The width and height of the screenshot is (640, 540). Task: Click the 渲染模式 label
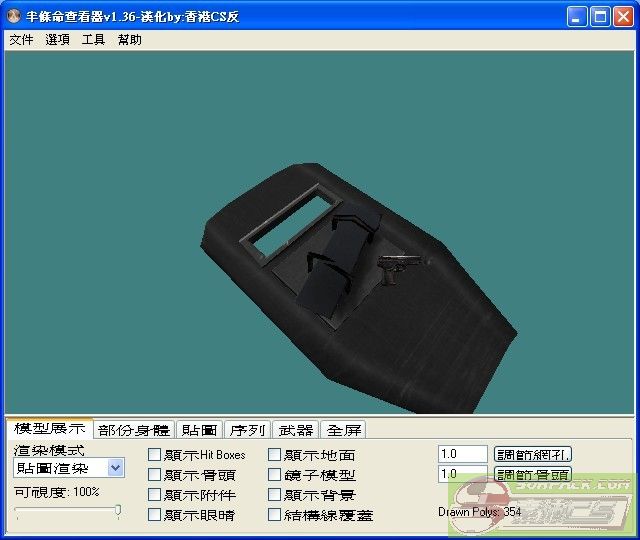pyautogui.click(x=49, y=450)
